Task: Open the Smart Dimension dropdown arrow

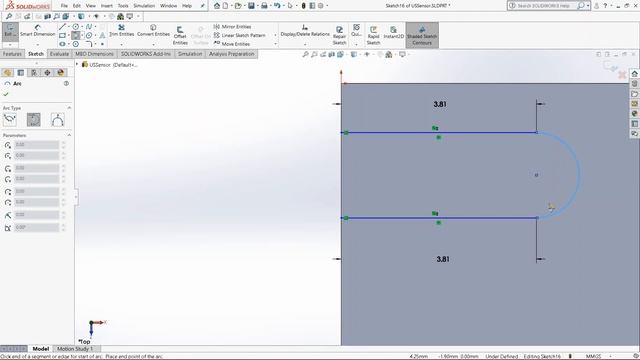Action: 38,44
